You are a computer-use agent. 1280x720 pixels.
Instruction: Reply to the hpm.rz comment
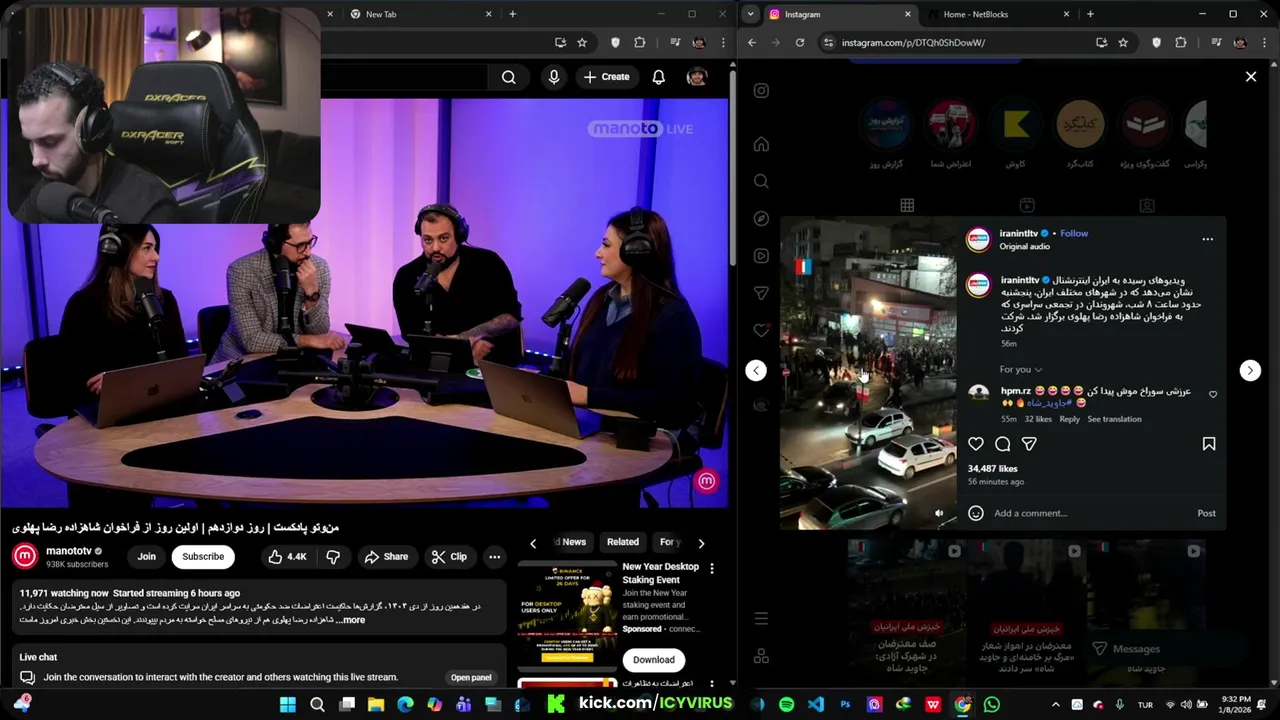[1069, 419]
